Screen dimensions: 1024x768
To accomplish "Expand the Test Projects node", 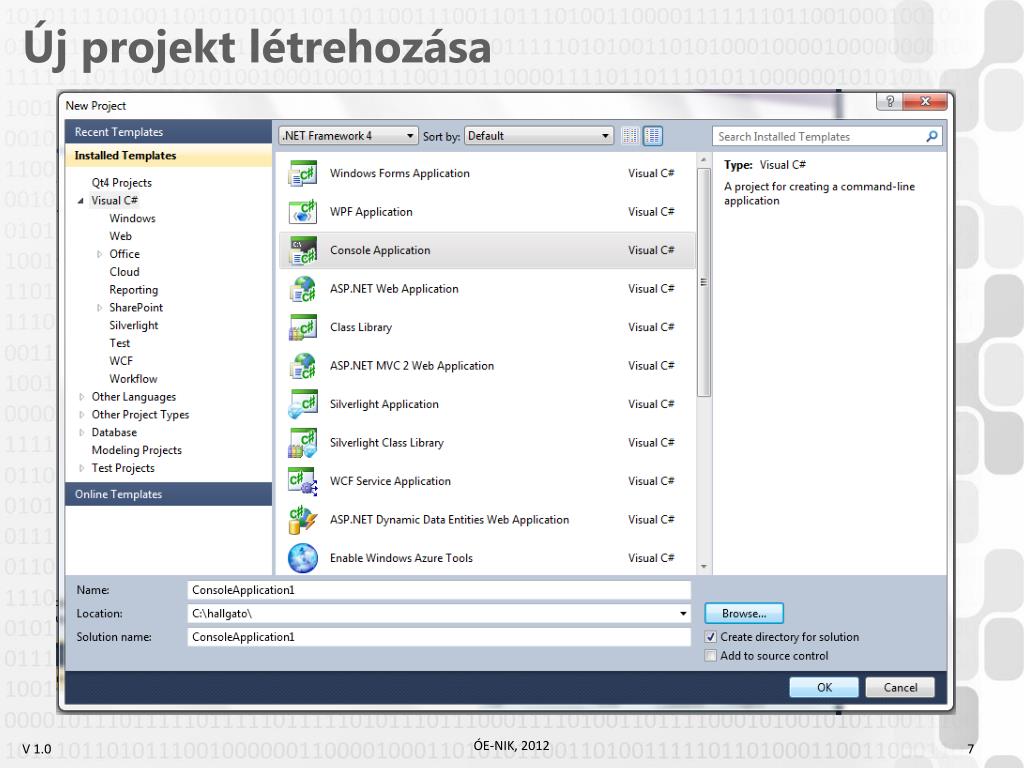I will pyautogui.click(x=82, y=468).
